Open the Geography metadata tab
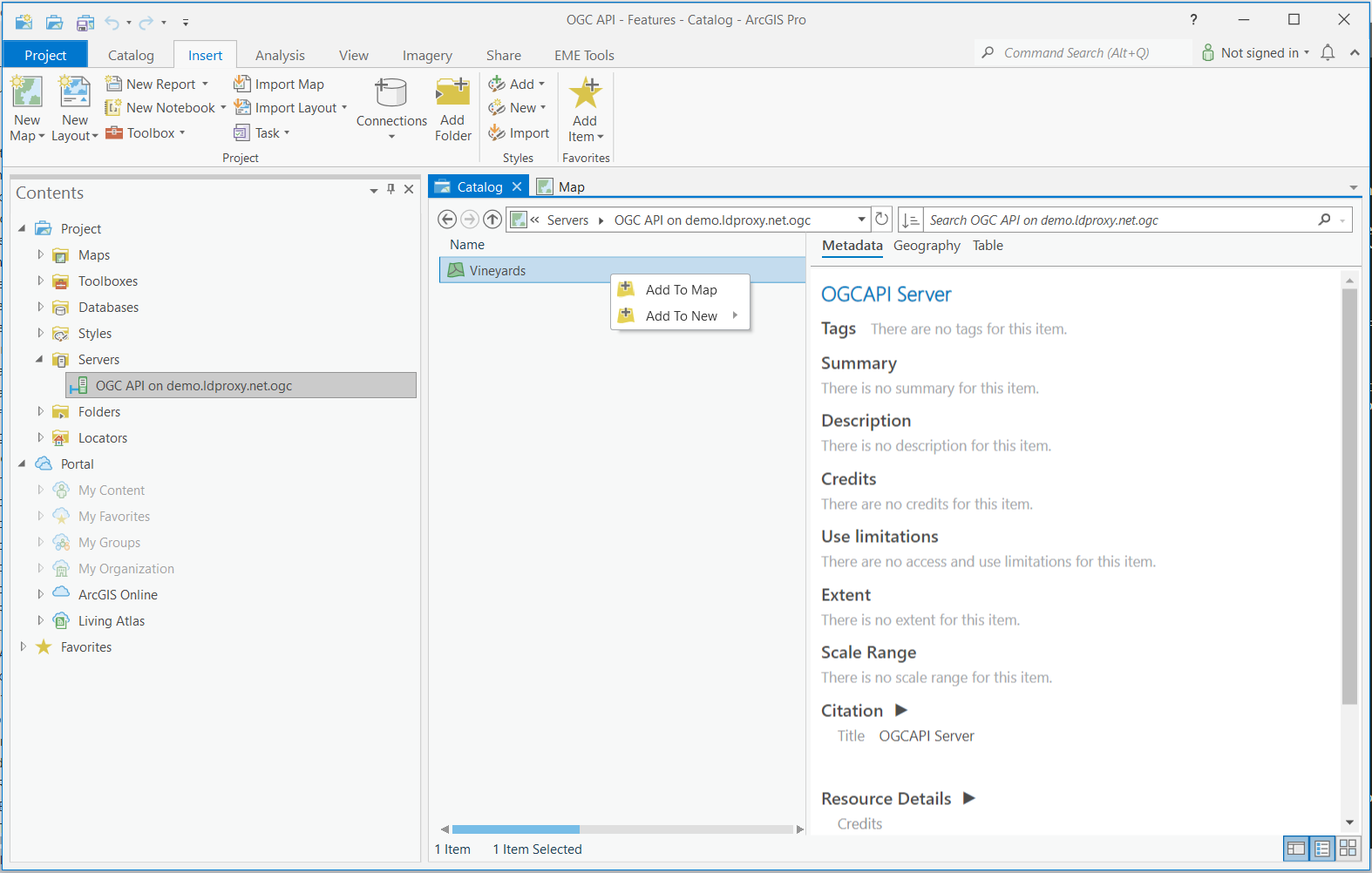This screenshot has height=873, width=1372. coord(927,246)
